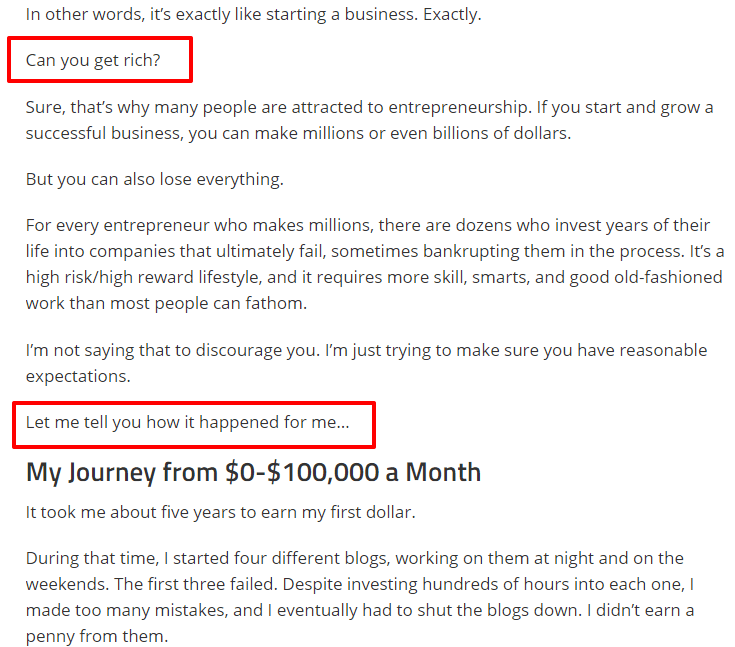Click "$100,000" in the heading
The height and width of the screenshot is (647, 735).
[323, 472]
